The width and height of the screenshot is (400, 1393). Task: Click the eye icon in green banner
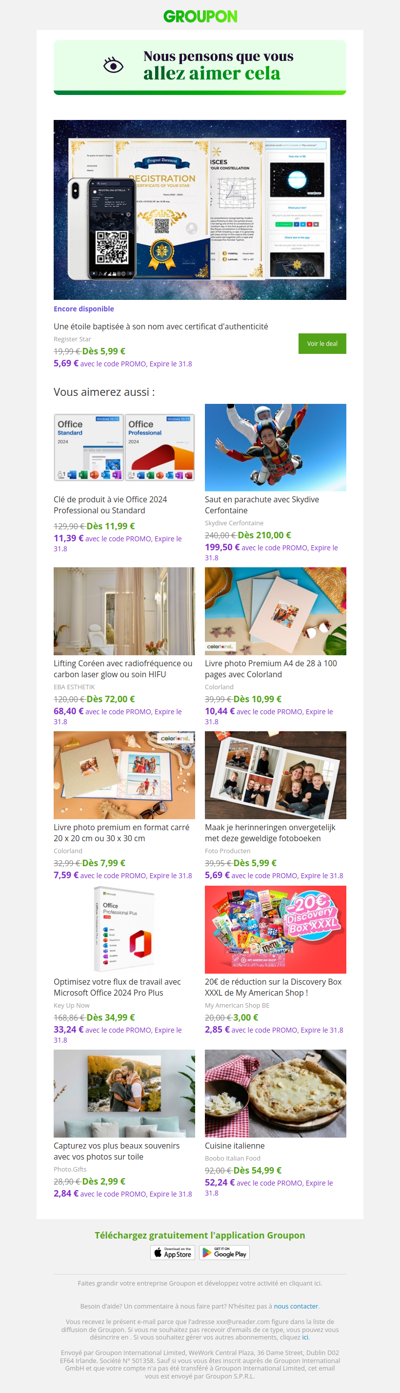pyautogui.click(x=114, y=65)
